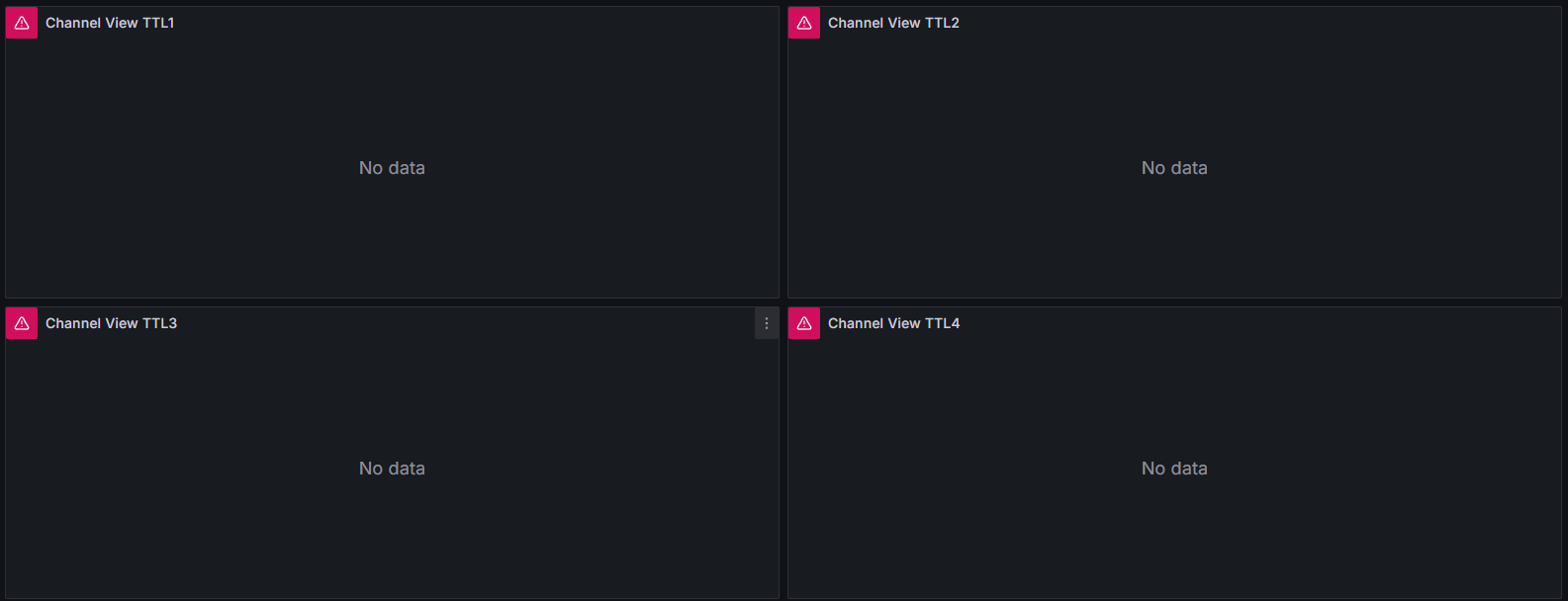This screenshot has width=1568, height=601.
Task: Click the Channel View TTL1 header bar
Action: (x=392, y=22)
